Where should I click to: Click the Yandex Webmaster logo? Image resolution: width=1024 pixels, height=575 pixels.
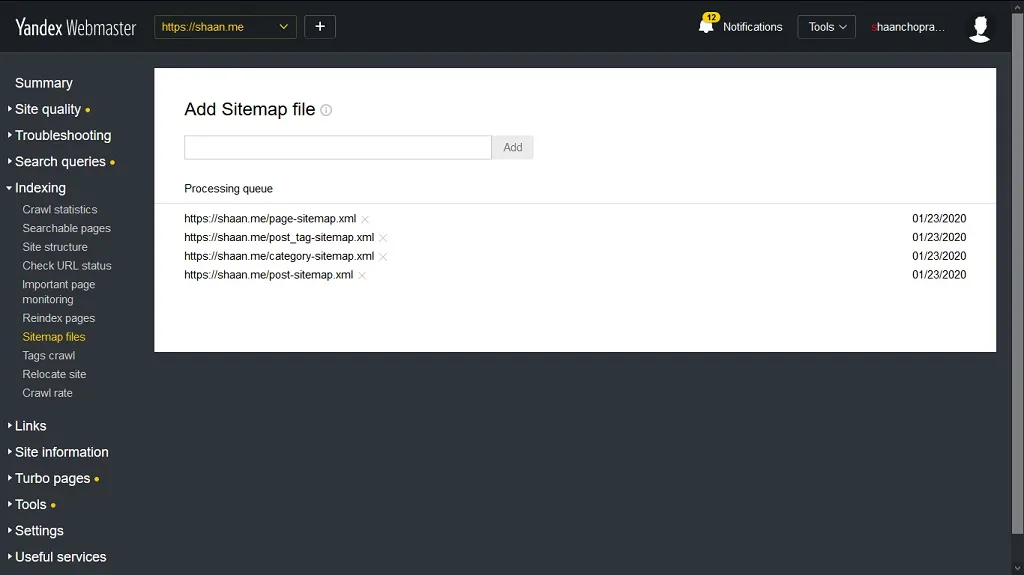[x=75, y=27]
